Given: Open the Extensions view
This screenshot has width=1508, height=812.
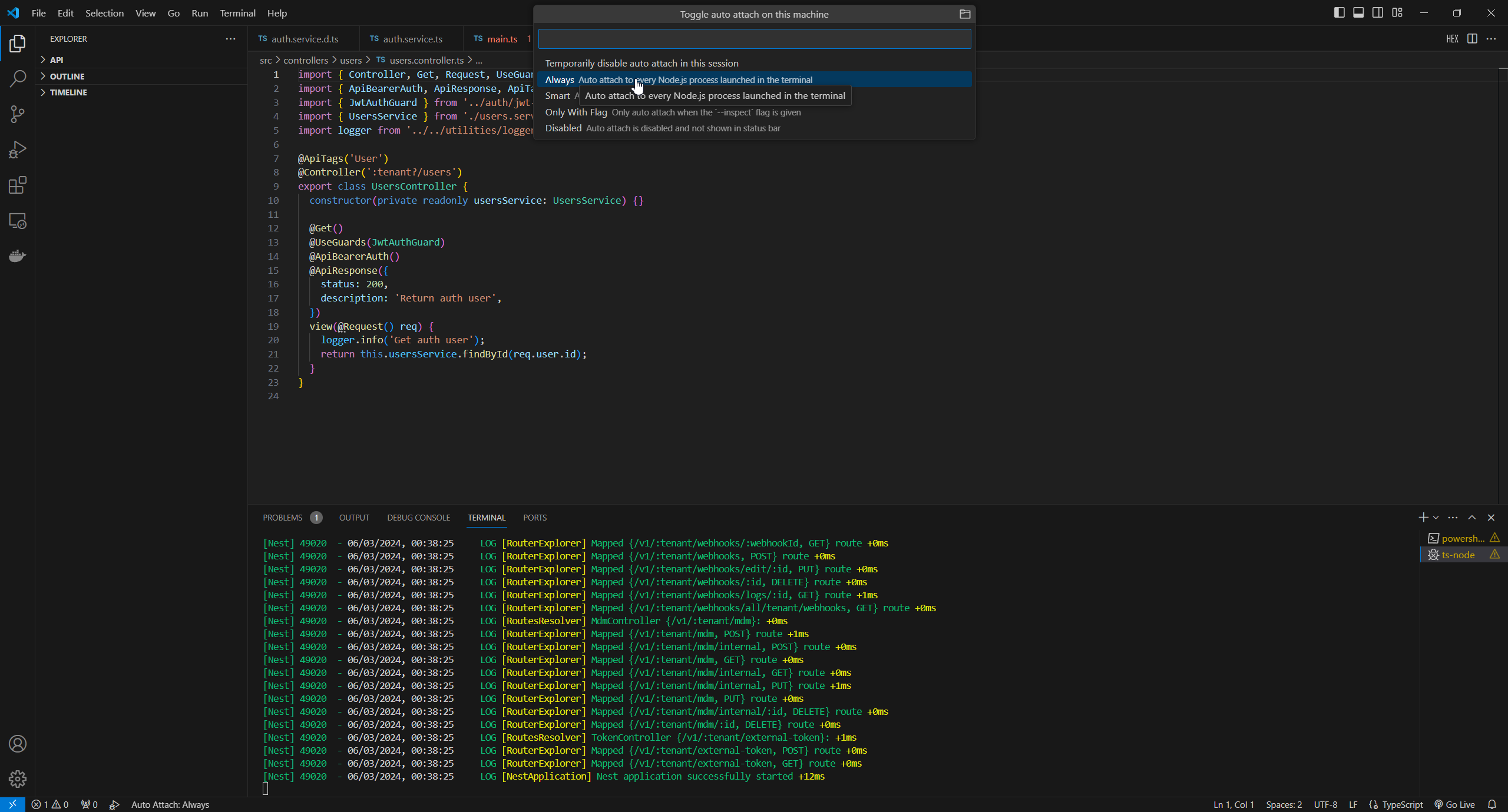Looking at the screenshot, I should pos(18,185).
